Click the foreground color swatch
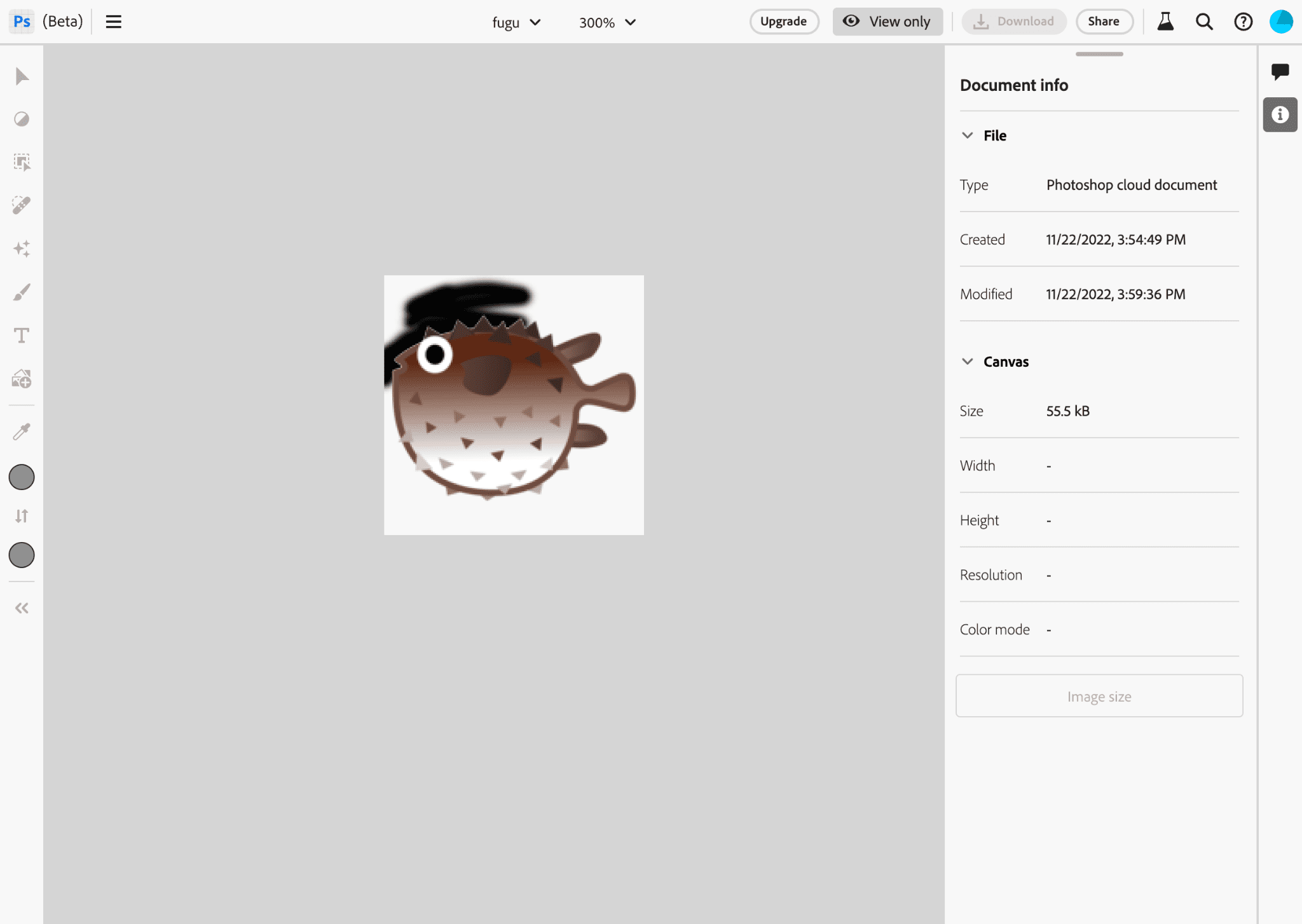 click(22, 477)
